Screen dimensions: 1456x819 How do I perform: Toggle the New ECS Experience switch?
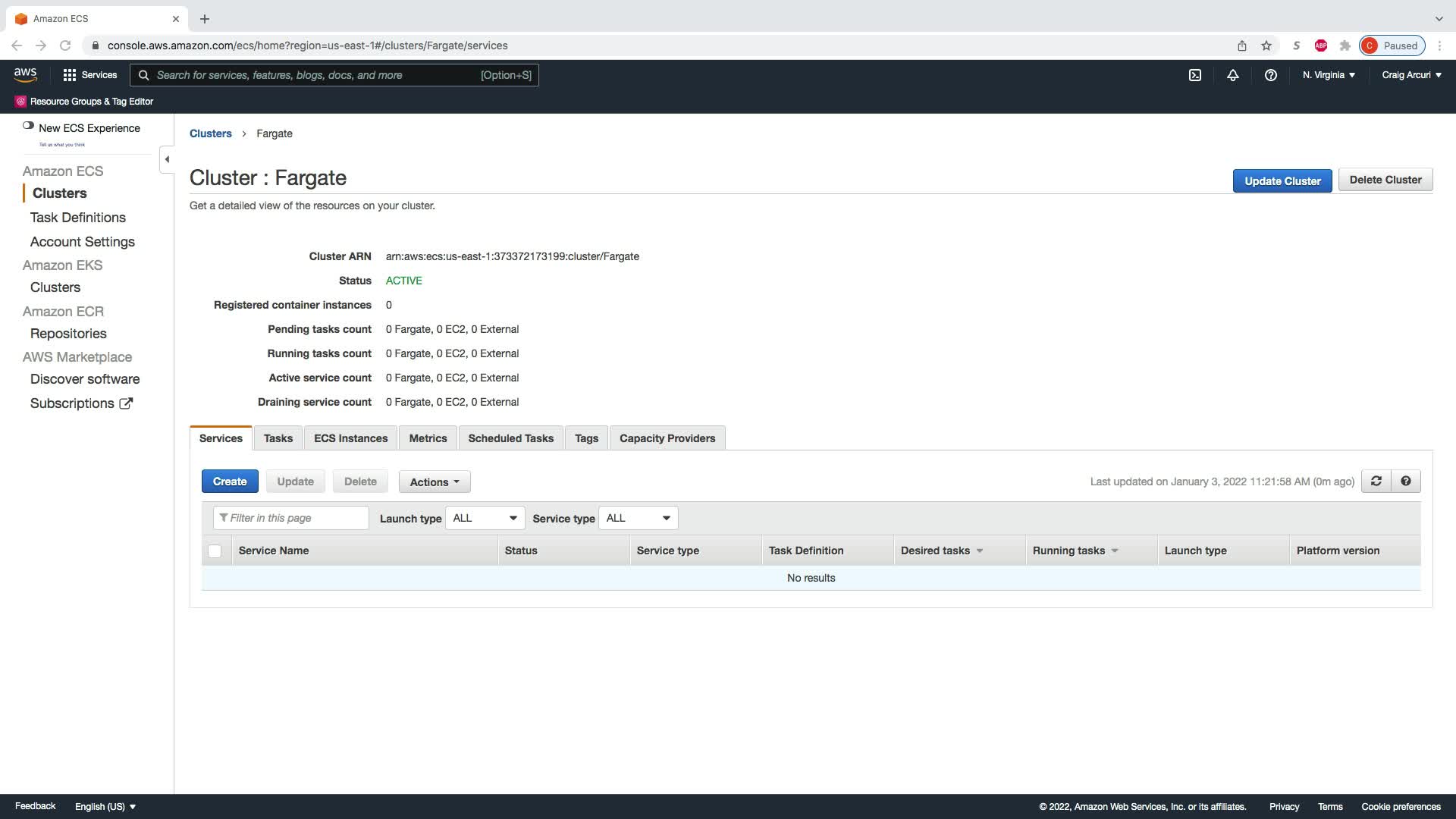[x=28, y=126]
